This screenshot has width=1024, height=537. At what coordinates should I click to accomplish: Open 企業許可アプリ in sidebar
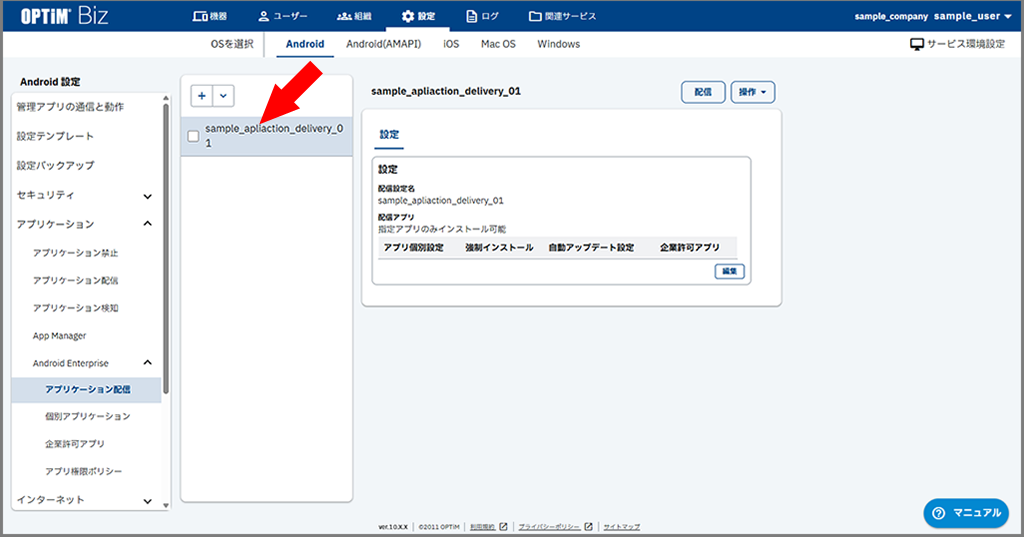point(74,444)
